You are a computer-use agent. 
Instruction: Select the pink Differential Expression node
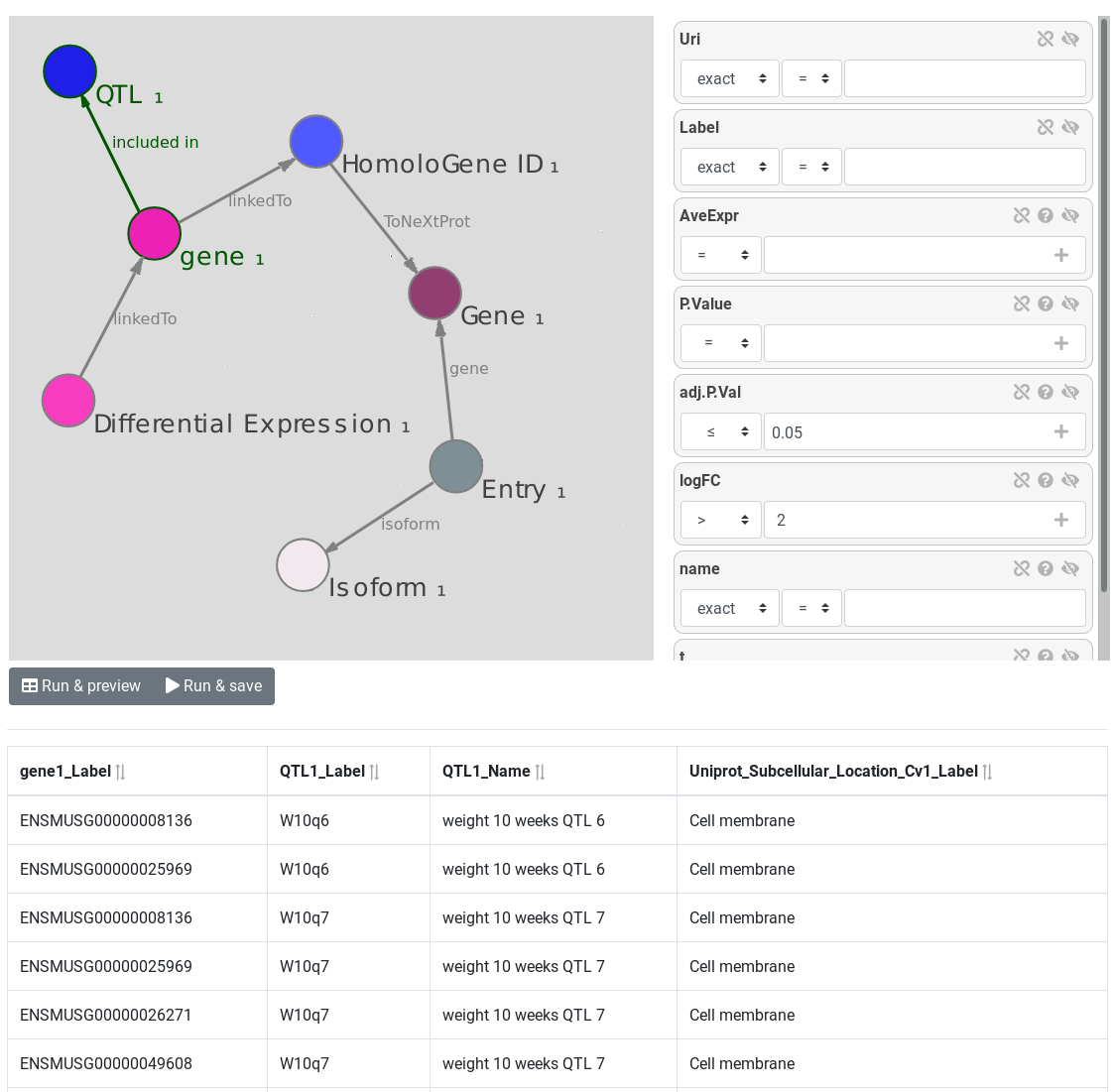pyautogui.click(x=68, y=401)
